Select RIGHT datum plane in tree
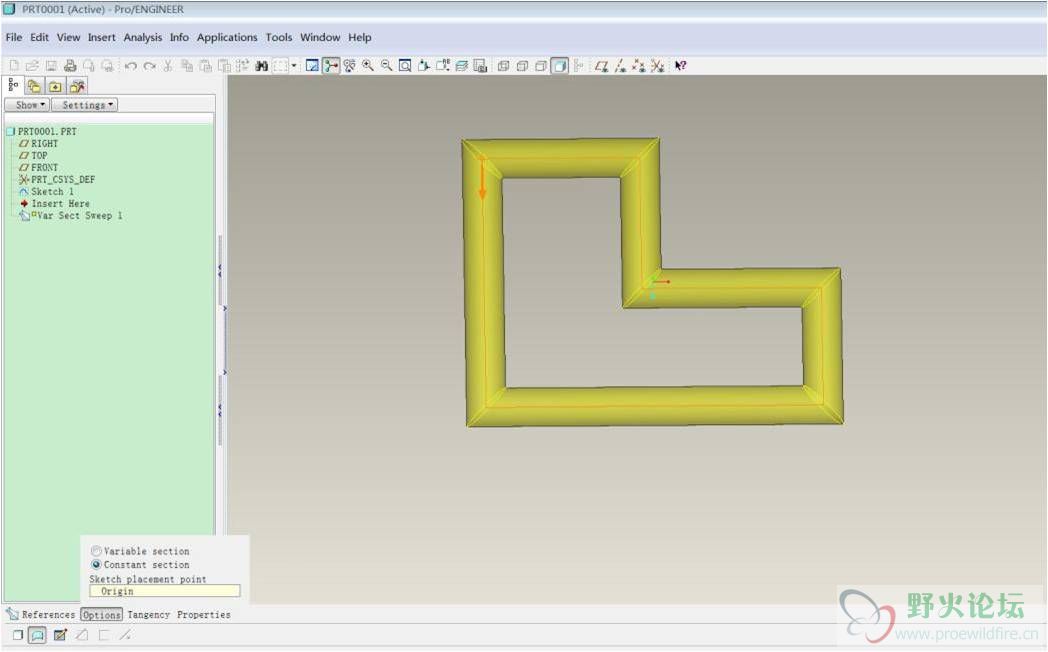This screenshot has height=652, width=1048. [39, 144]
